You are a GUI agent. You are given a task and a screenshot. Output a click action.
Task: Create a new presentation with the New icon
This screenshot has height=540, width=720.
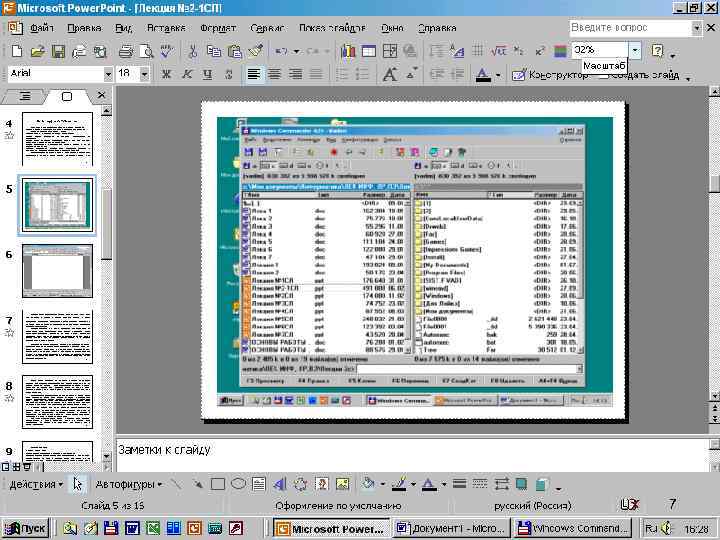point(17,51)
